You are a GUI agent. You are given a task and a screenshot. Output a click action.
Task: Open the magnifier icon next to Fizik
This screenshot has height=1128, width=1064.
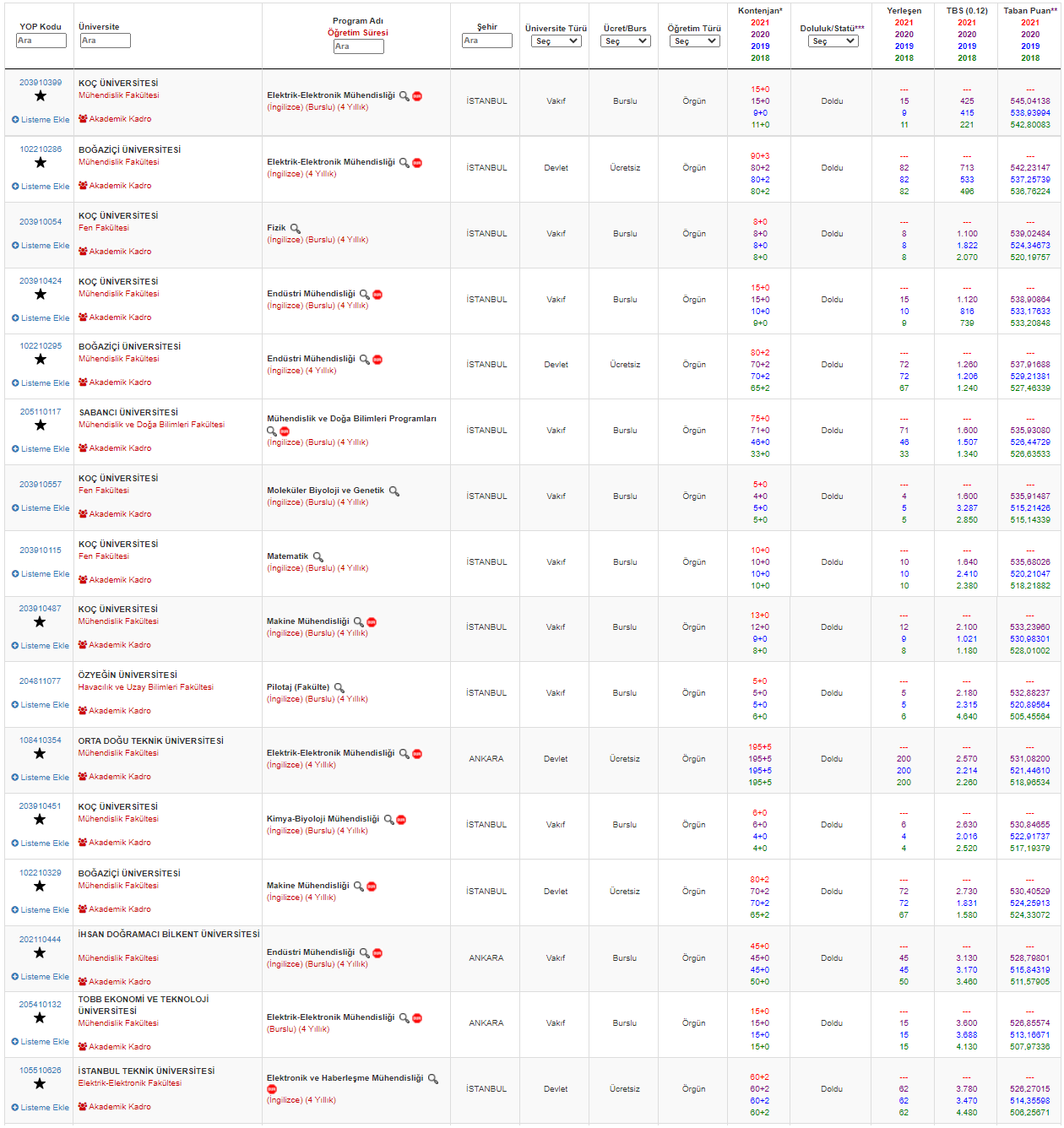pyautogui.click(x=296, y=229)
